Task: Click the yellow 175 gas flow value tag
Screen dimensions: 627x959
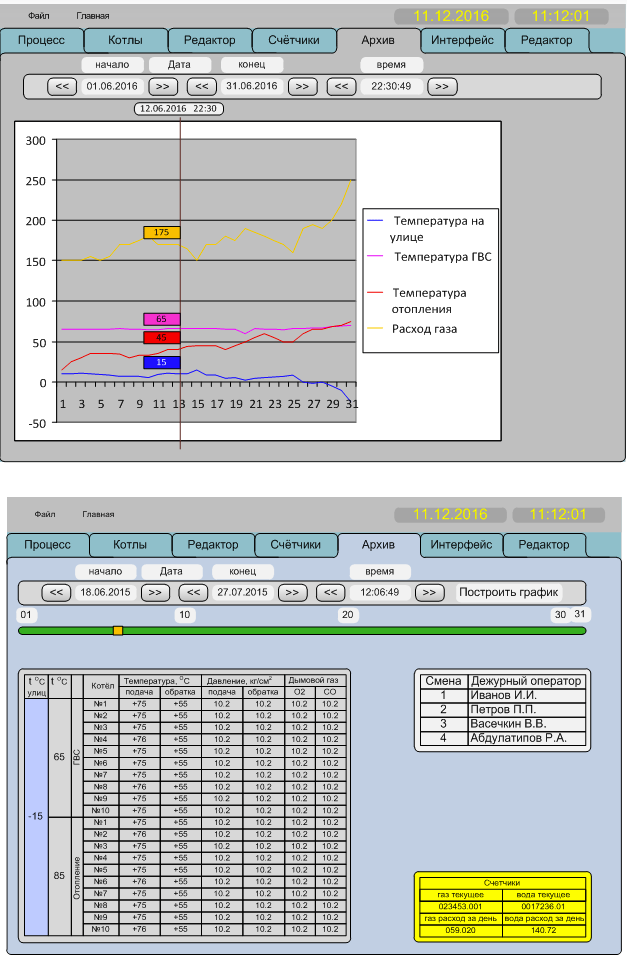Action: pos(161,232)
